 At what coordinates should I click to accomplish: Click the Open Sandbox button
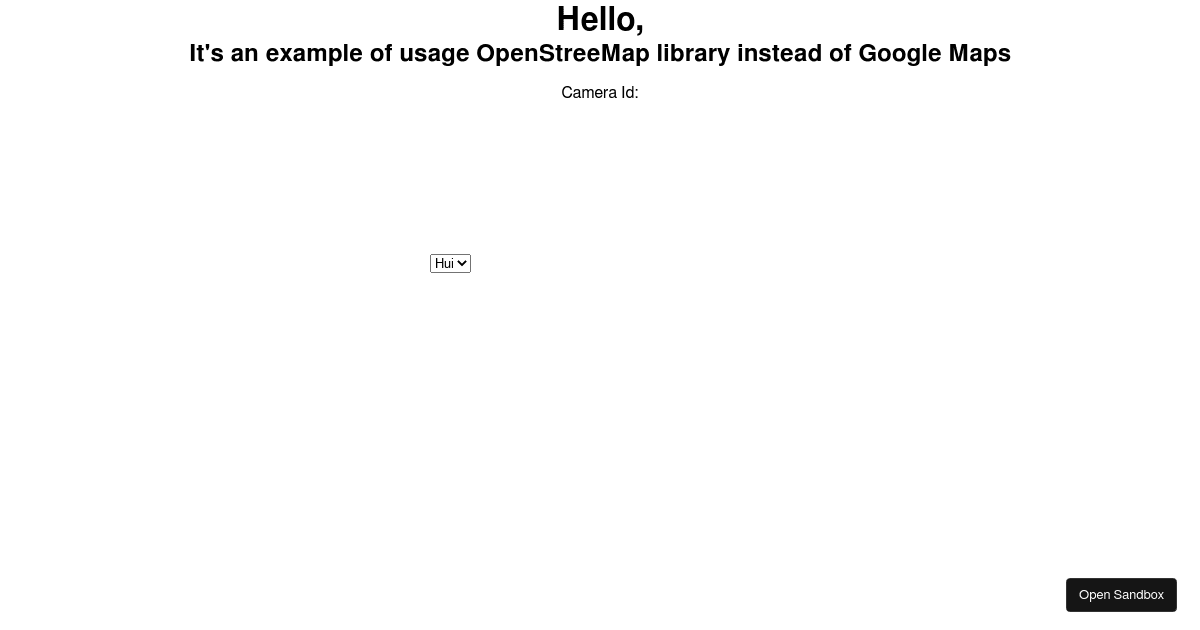click(x=1121, y=594)
